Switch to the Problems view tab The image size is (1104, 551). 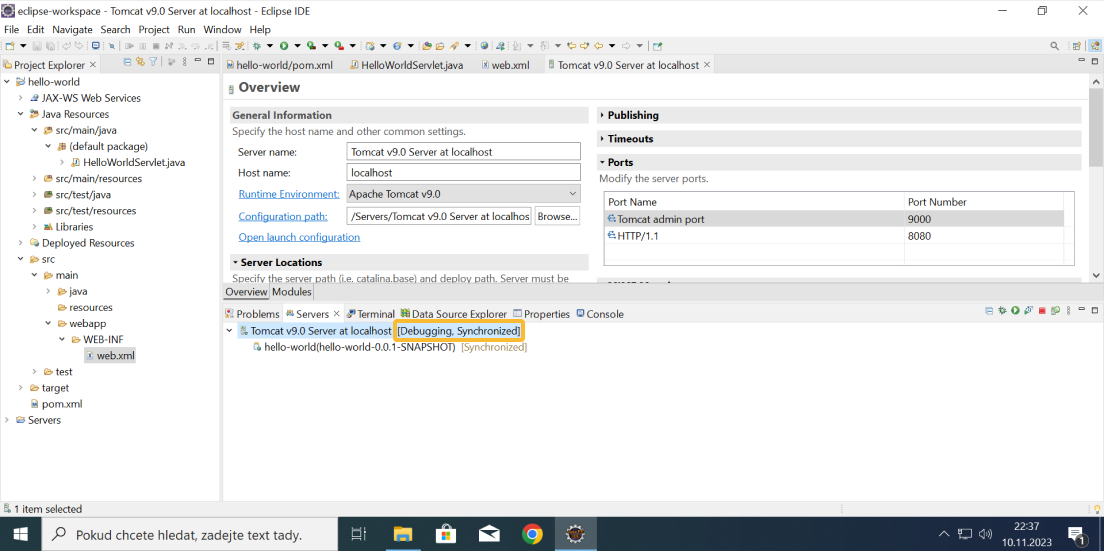pyautogui.click(x=252, y=314)
